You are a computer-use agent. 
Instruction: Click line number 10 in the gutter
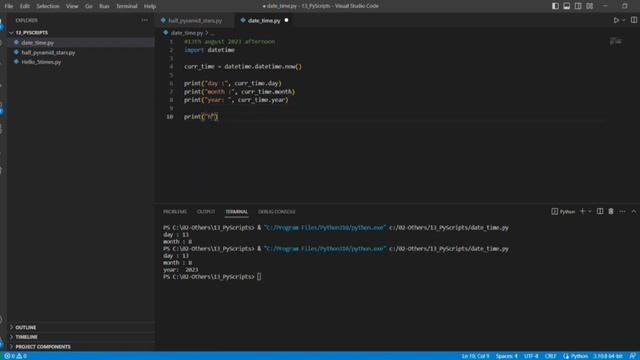click(x=169, y=117)
